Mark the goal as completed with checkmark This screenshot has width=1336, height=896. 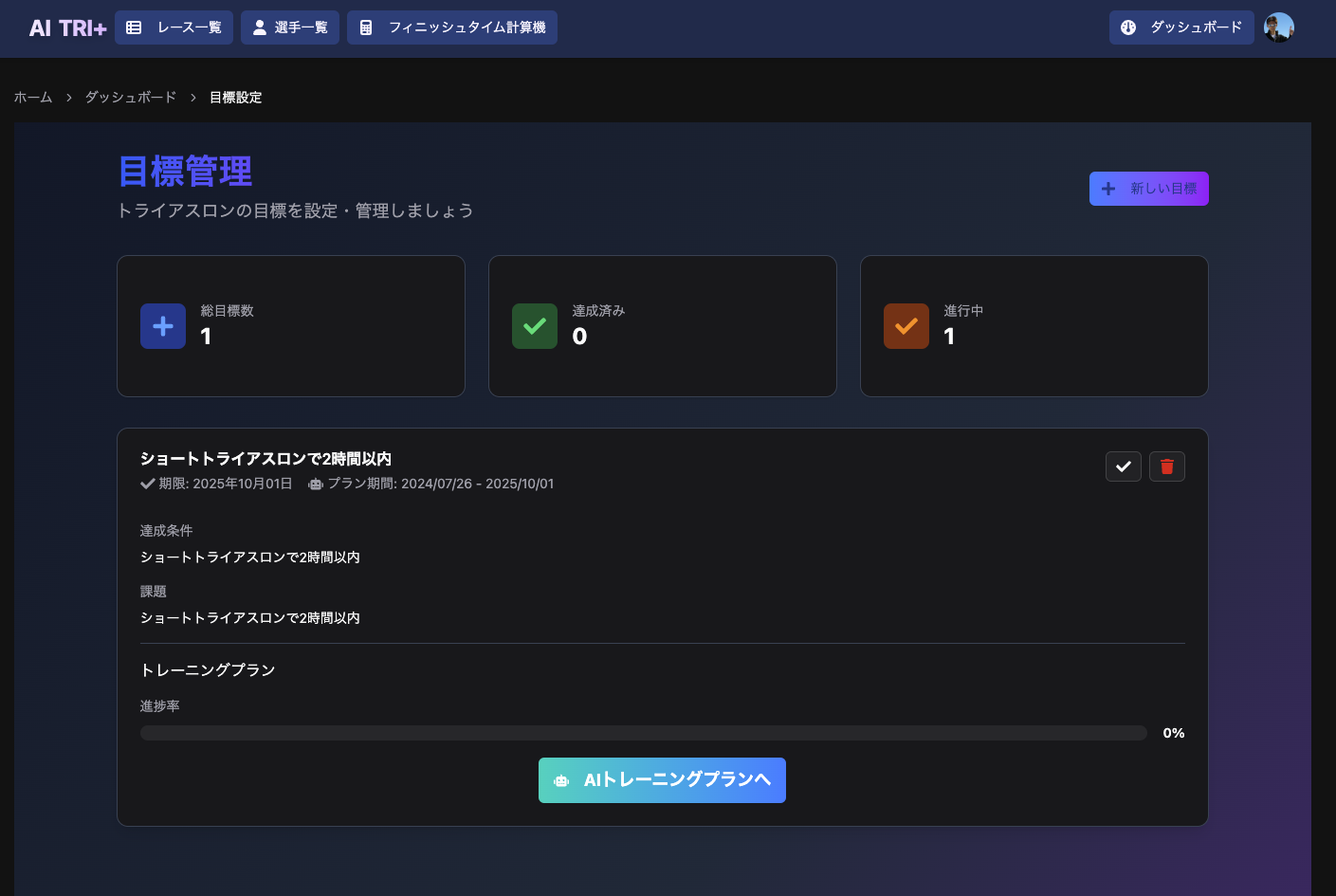(1124, 466)
